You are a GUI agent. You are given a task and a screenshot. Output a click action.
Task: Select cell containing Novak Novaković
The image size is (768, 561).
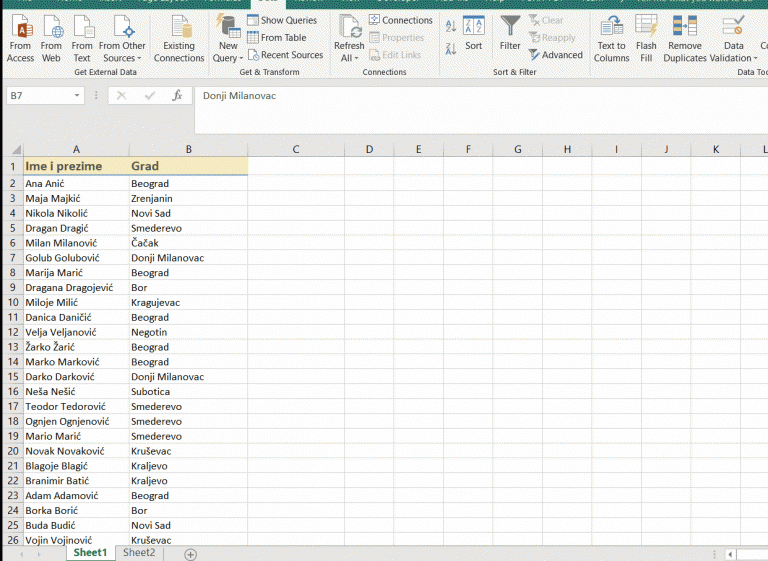tap(76, 451)
